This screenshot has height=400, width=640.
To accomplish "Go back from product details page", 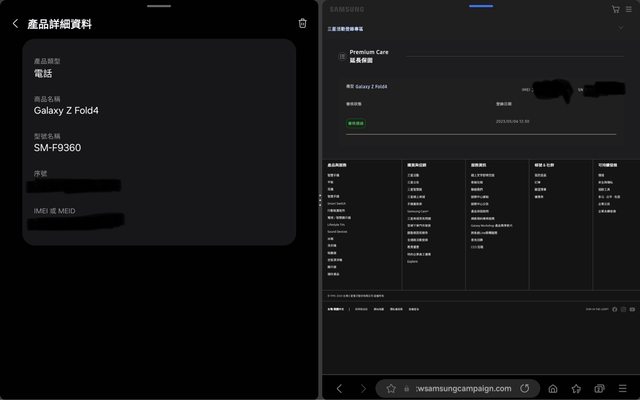I will click(x=15, y=24).
